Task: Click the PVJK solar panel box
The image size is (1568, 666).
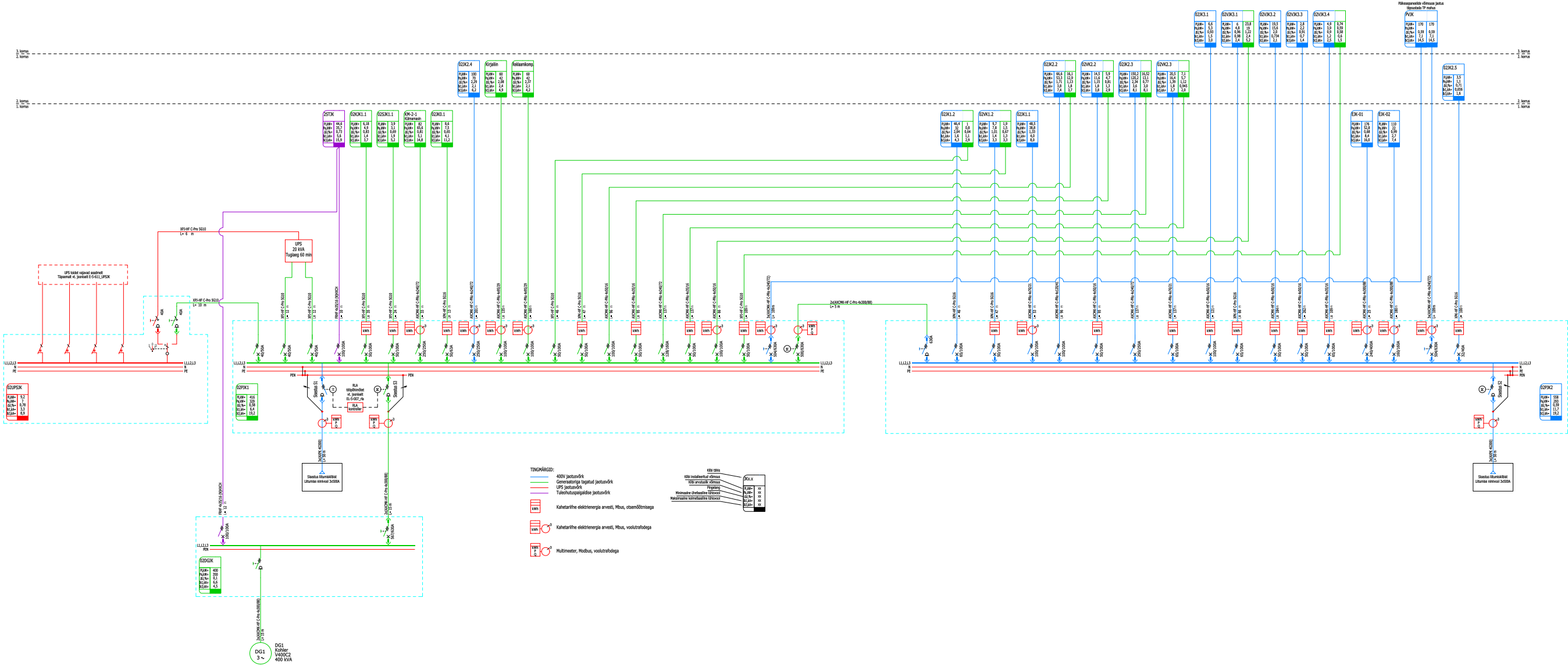Action: [x=1421, y=29]
